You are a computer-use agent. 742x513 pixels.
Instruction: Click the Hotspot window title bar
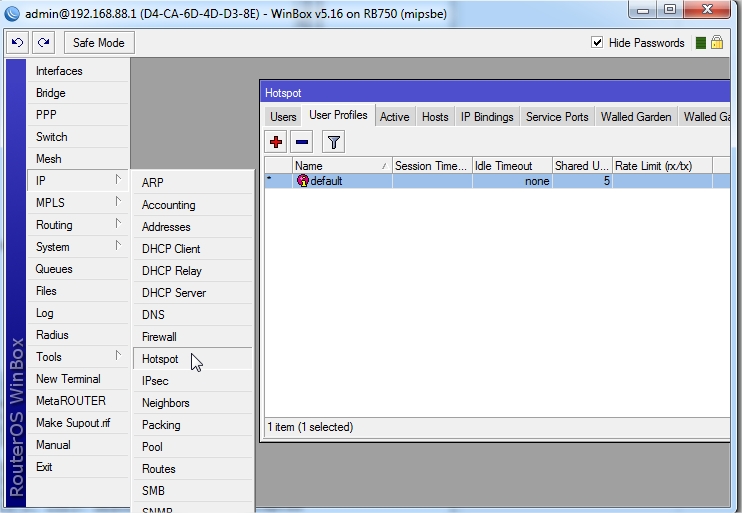[495, 93]
